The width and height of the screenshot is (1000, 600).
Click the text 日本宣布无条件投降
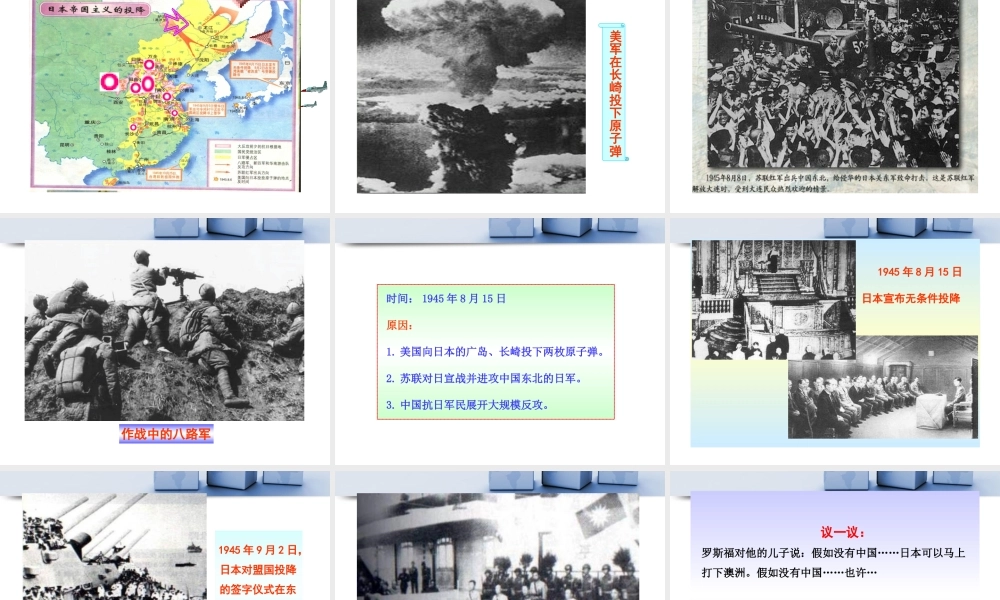[x=911, y=298]
